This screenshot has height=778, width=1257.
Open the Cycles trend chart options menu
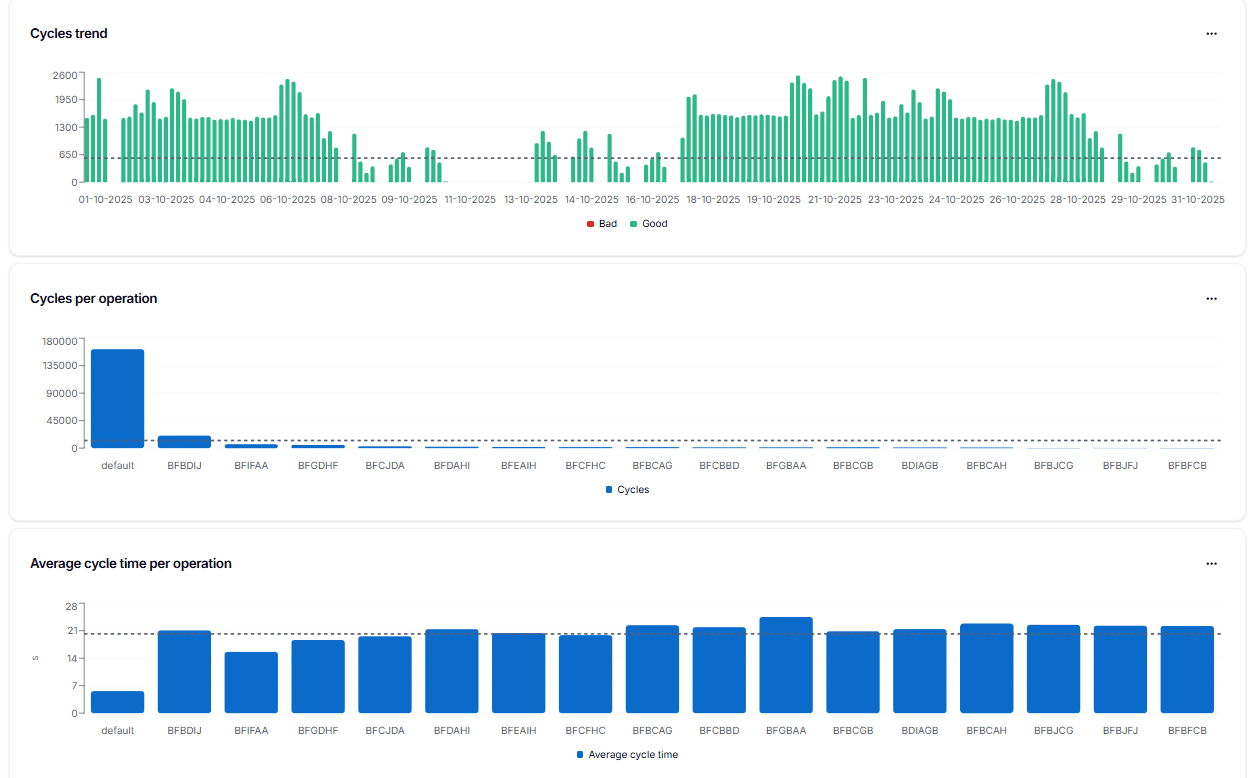click(x=1211, y=33)
